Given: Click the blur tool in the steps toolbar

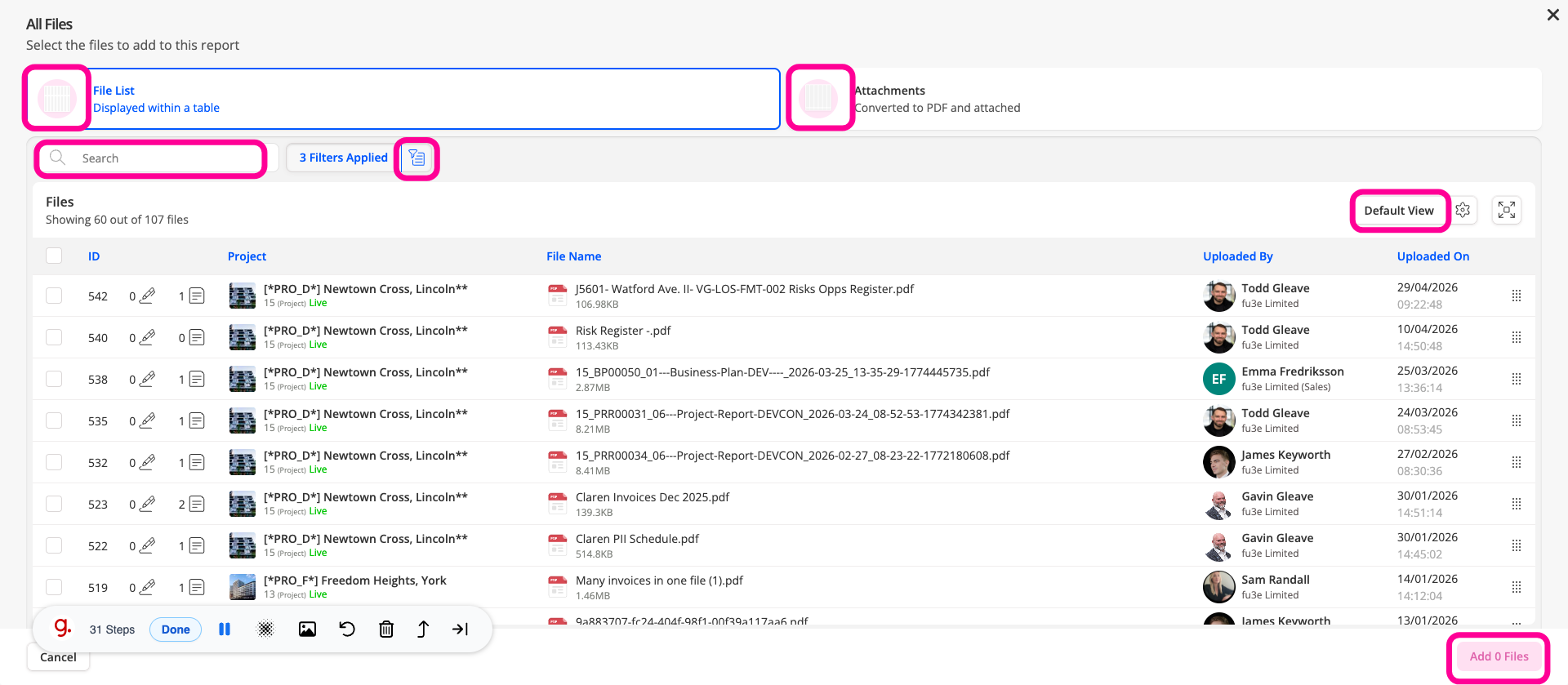Looking at the screenshot, I should coord(265,629).
